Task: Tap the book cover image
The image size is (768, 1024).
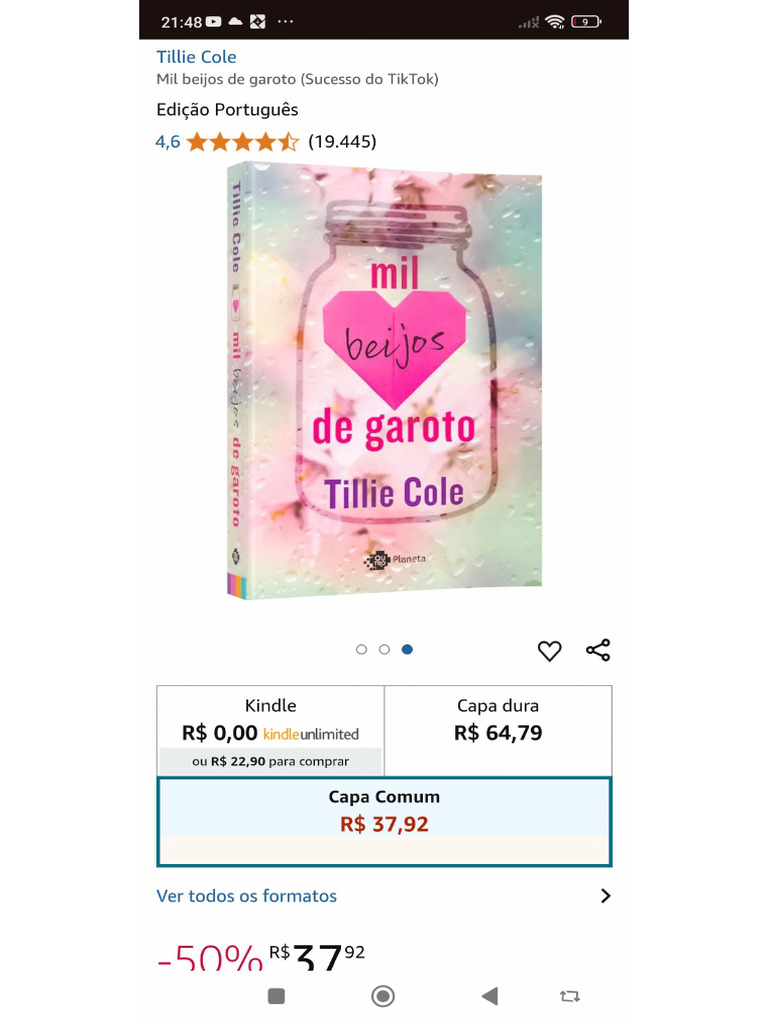Action: pos(384,381)
